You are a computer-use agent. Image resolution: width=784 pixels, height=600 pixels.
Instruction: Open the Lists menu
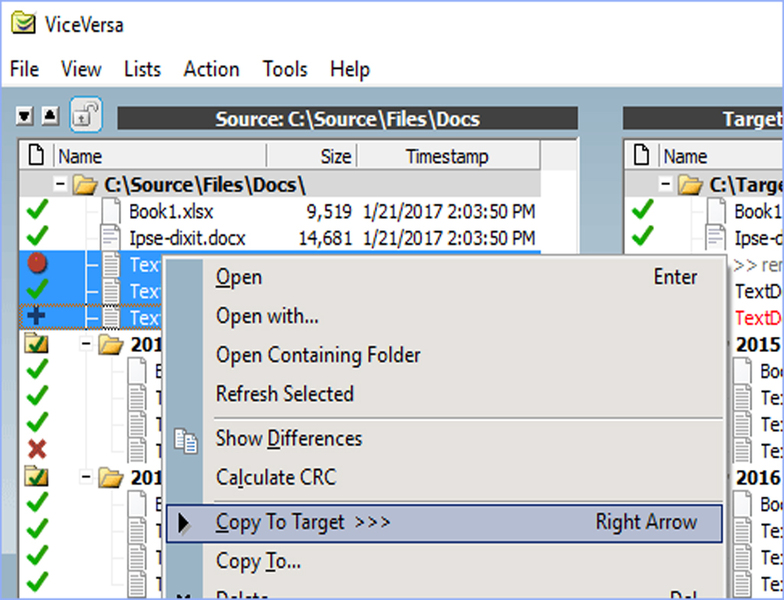tap(142, 69)
